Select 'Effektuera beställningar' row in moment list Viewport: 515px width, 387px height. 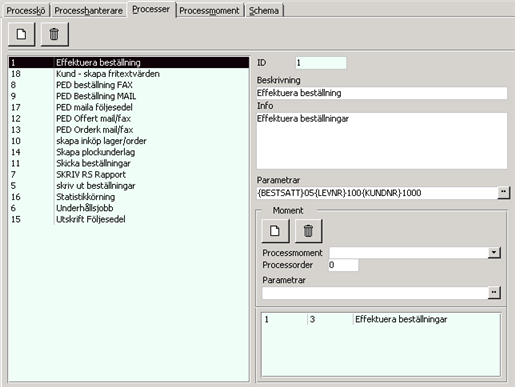[x=381, y=319]
